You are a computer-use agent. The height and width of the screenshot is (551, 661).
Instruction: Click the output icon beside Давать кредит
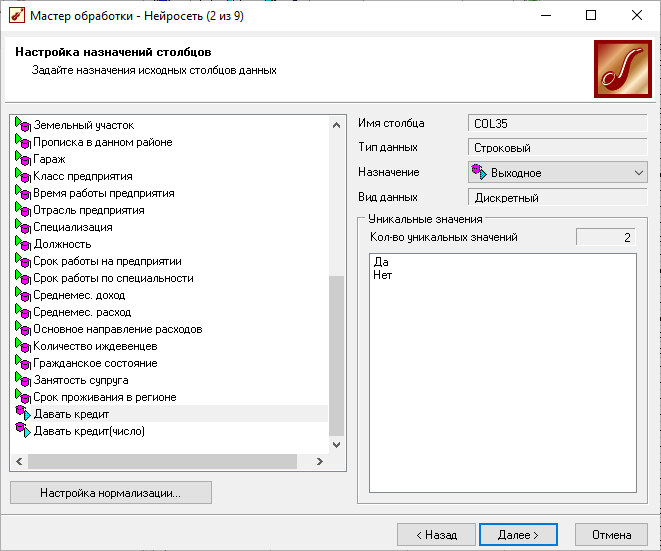[x=23, y=414]
